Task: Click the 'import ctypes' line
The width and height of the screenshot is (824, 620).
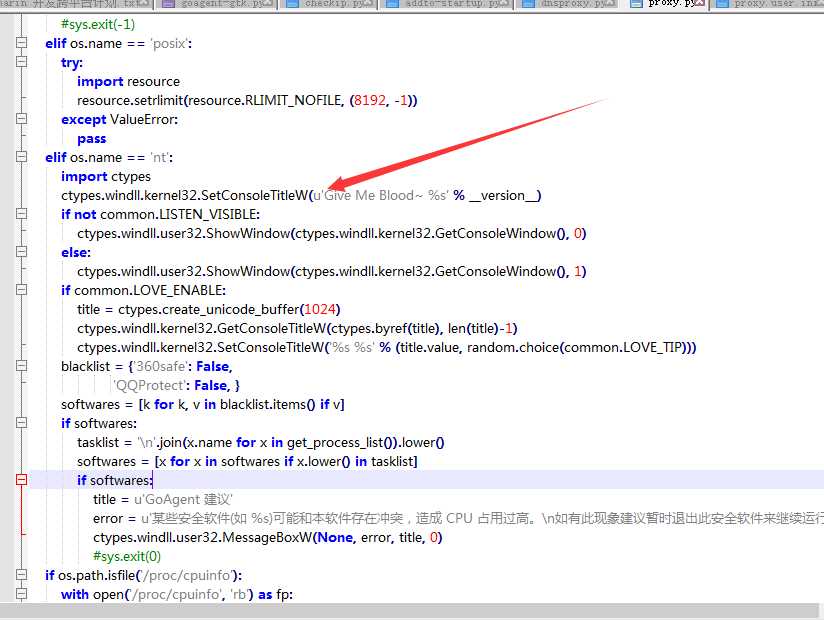Action: click(x=106, y=177)
